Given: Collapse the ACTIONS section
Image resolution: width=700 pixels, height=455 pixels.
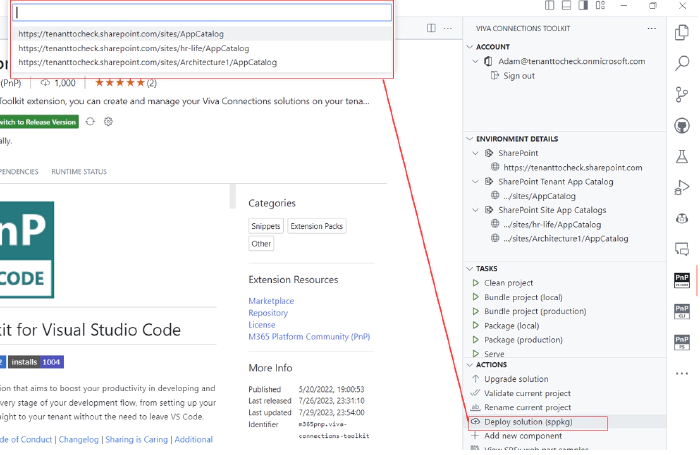Looking at the screenshot, I should point(469,364).
